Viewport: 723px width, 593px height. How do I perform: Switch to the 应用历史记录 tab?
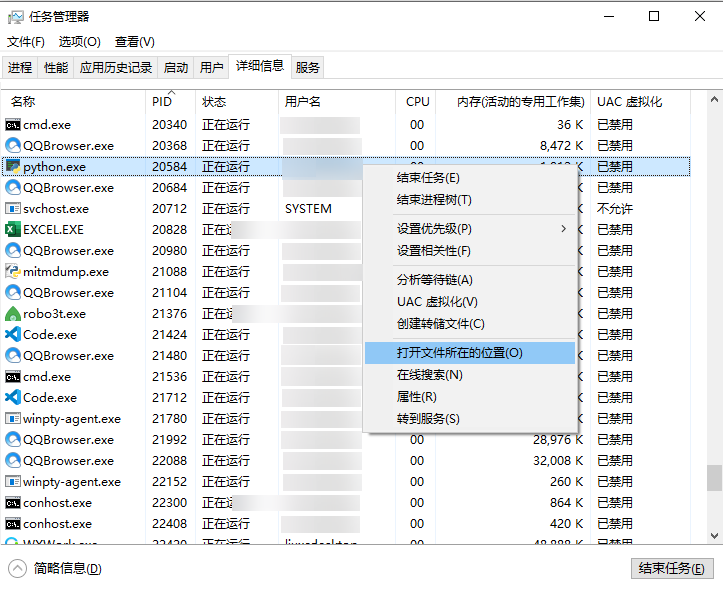click(x=116, y=68)
